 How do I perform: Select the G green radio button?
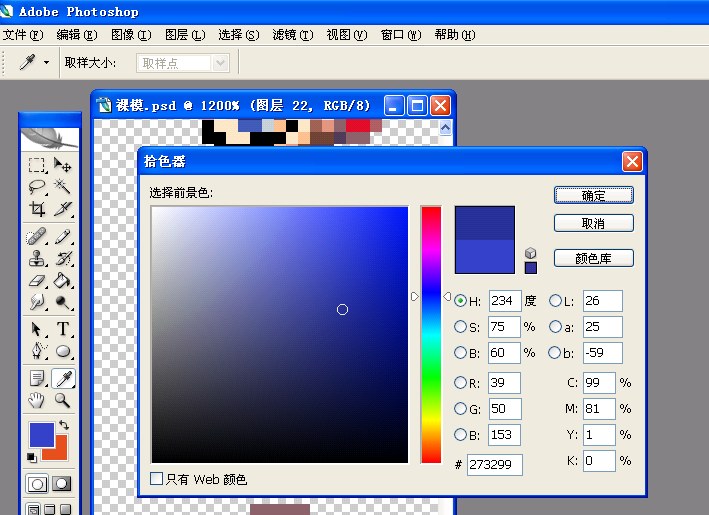(x=460, y=409)
